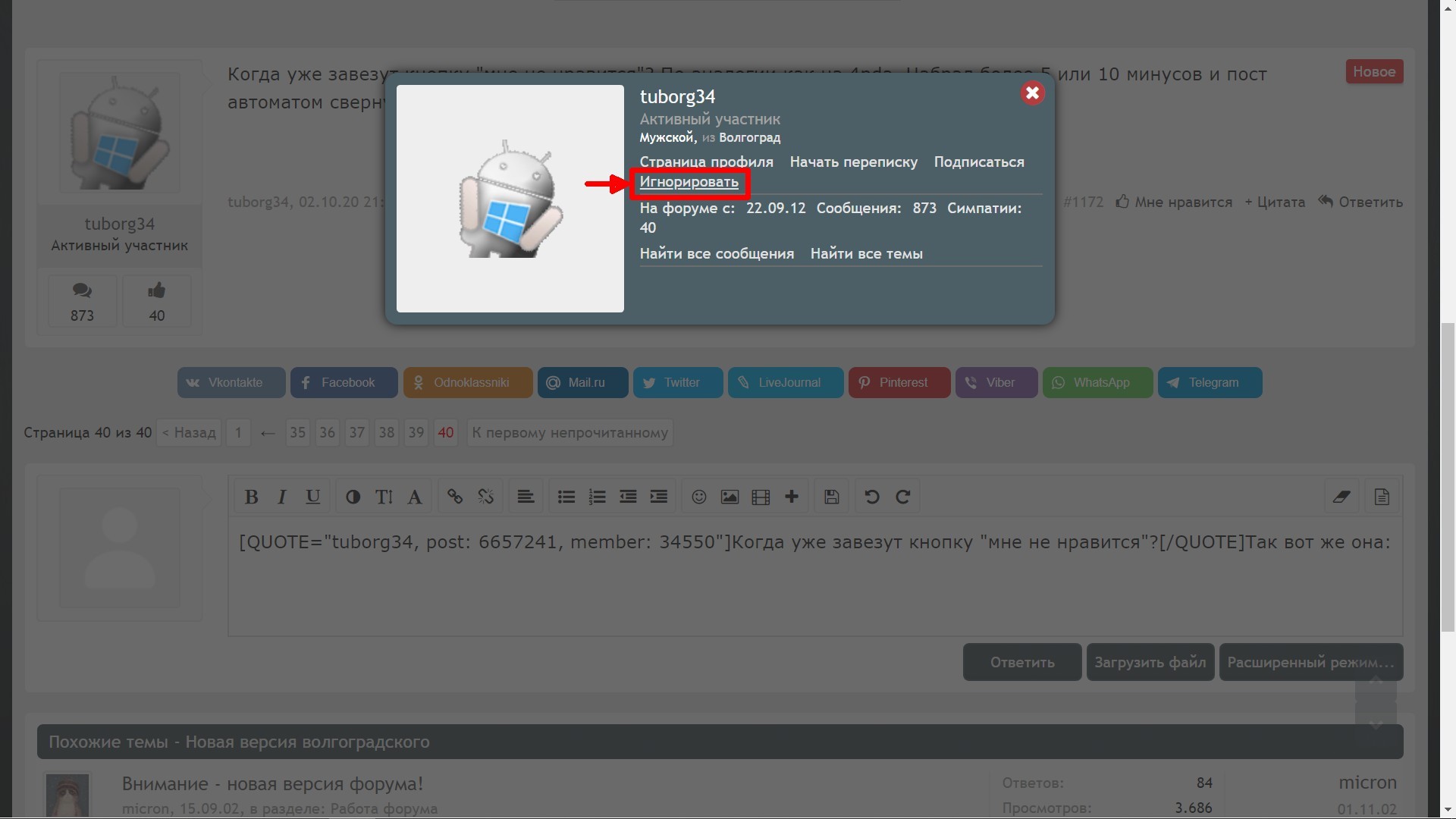Click Начать переписку link
1456x819 pixels.
[x=853, y=162]
